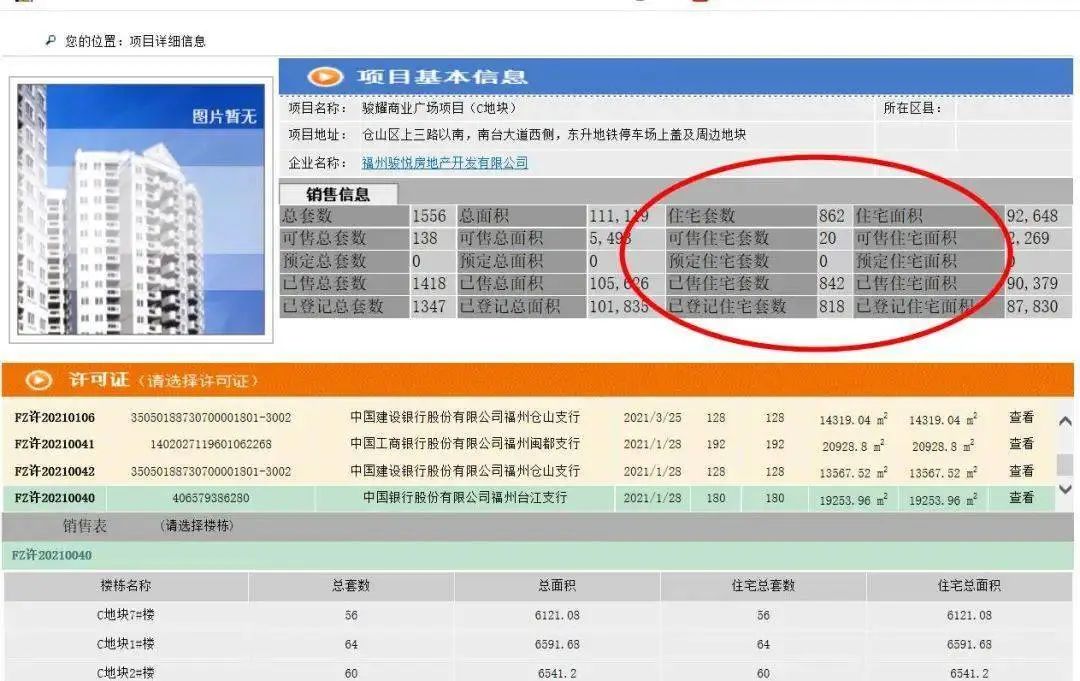
Task: Click the 所在区县 field label
Action: tap(912, 108)
